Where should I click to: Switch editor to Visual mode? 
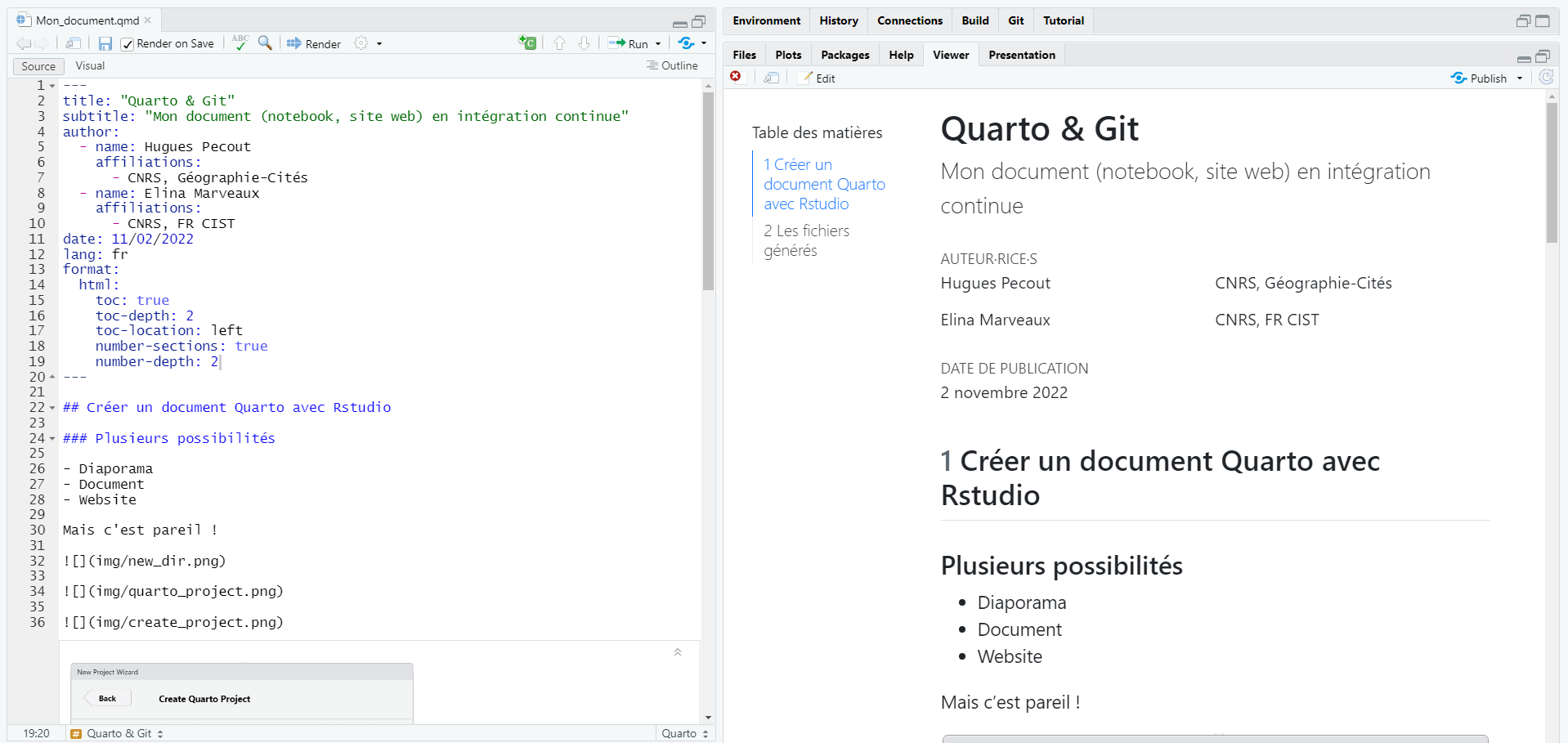(90, 66)
